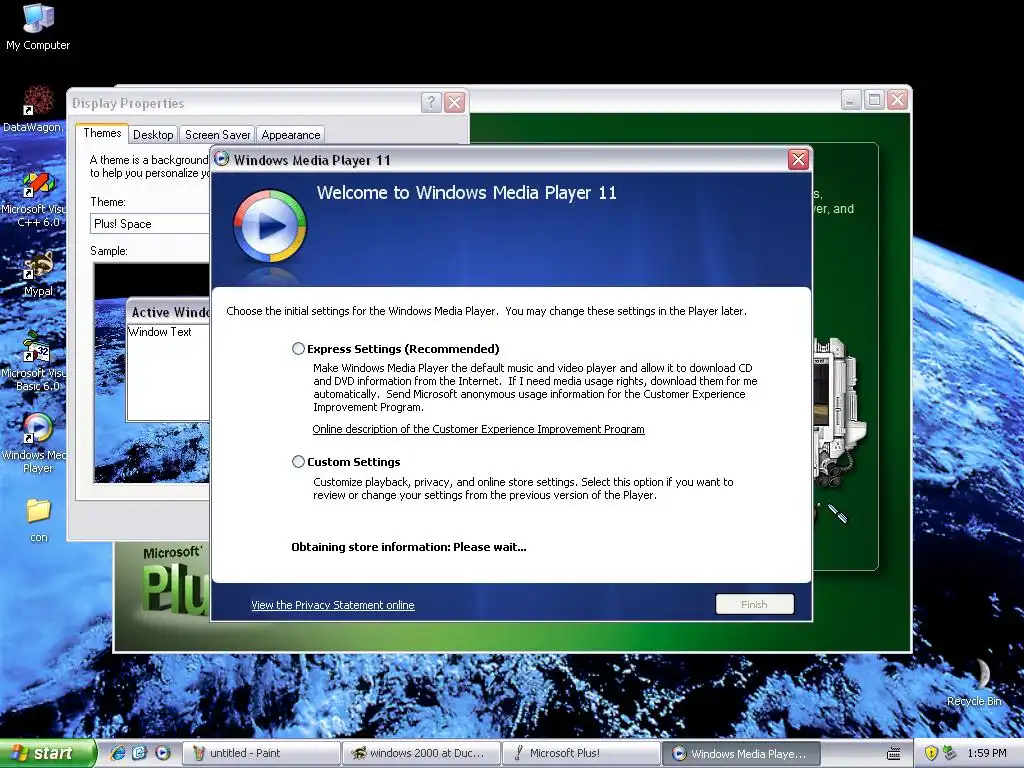1024x768 pixels.
Task: Open the Start menu
Action: coord(48,753)
